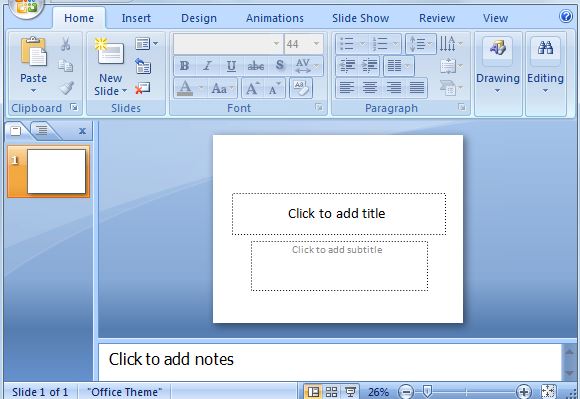Fit slide to current window icon
This screenshot has height=399, width=580.
[548, 391]
